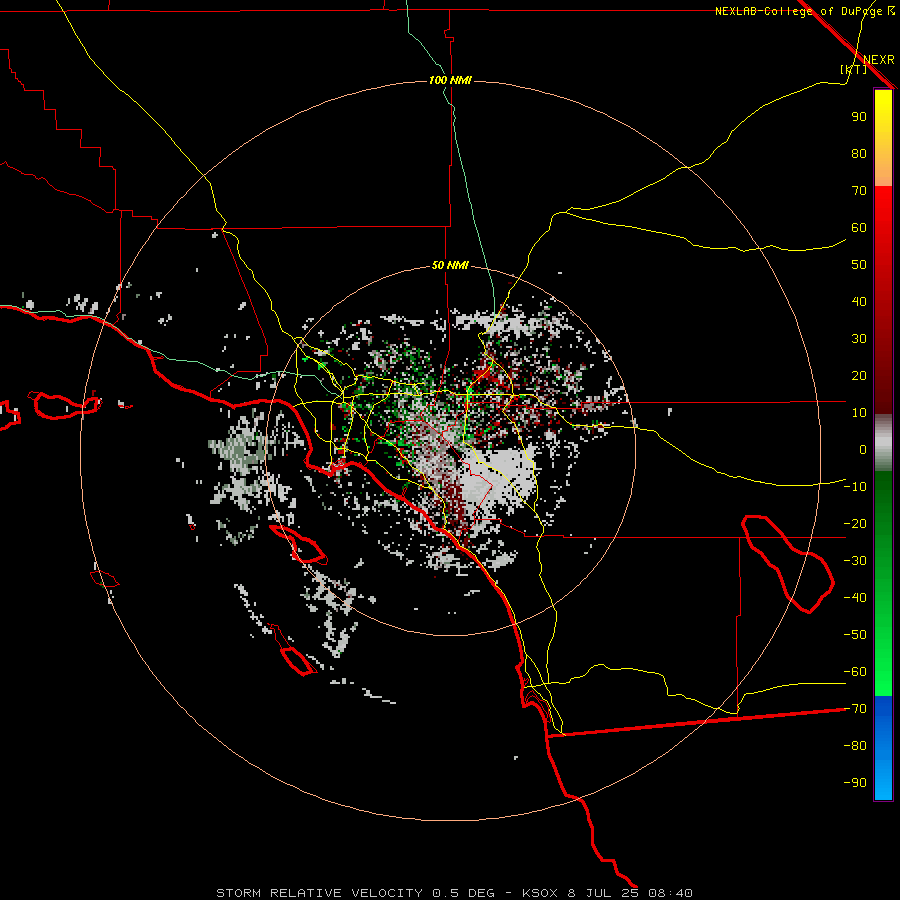The width and height of the screenshot is (900, 900).
Task: Click the [KT] units label
Action: (853, 69)
